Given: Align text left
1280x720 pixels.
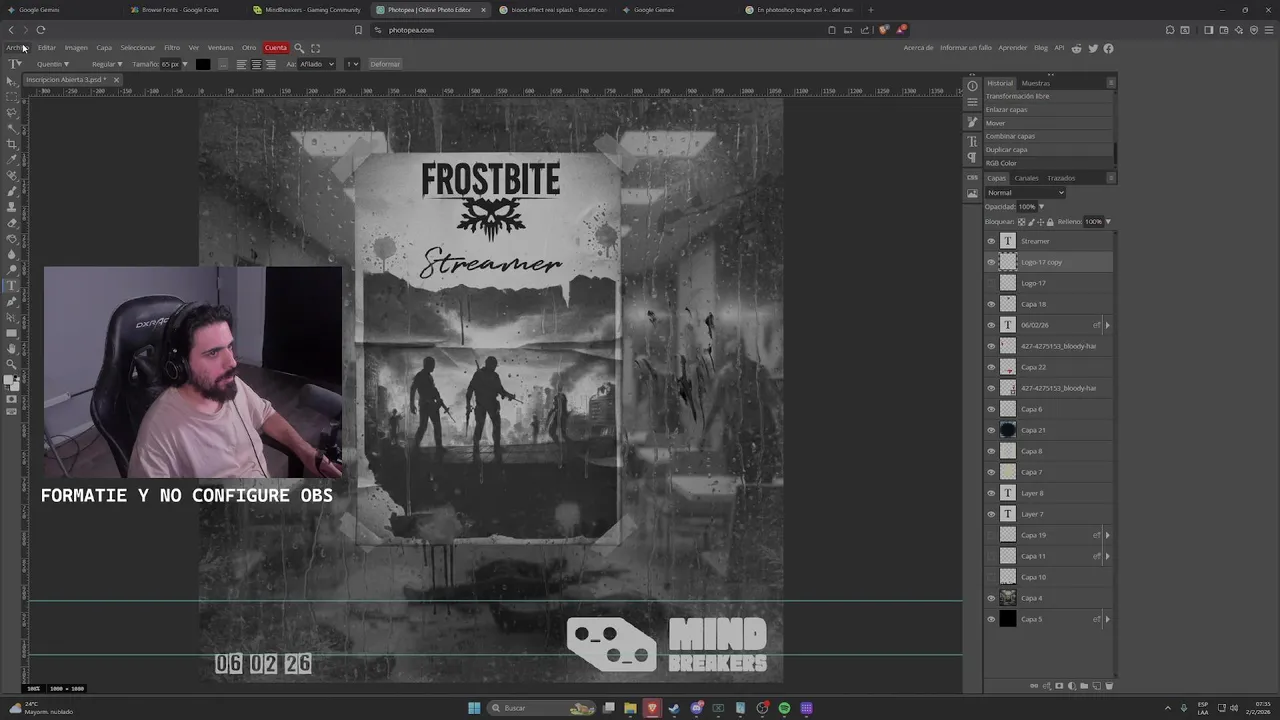Looking at the screenshot, I should pos(241,64).
